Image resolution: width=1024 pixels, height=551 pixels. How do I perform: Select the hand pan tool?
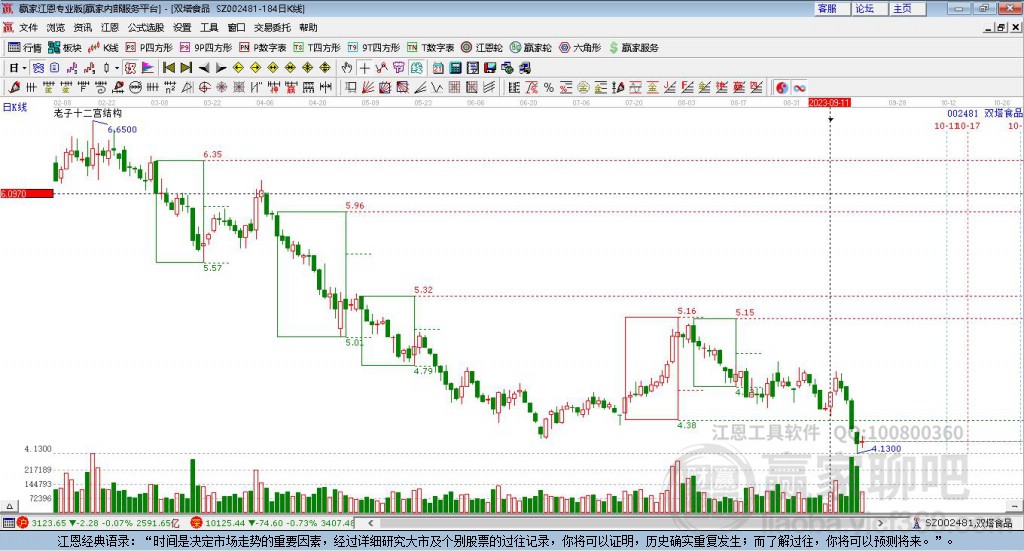(x=347, y=68)
